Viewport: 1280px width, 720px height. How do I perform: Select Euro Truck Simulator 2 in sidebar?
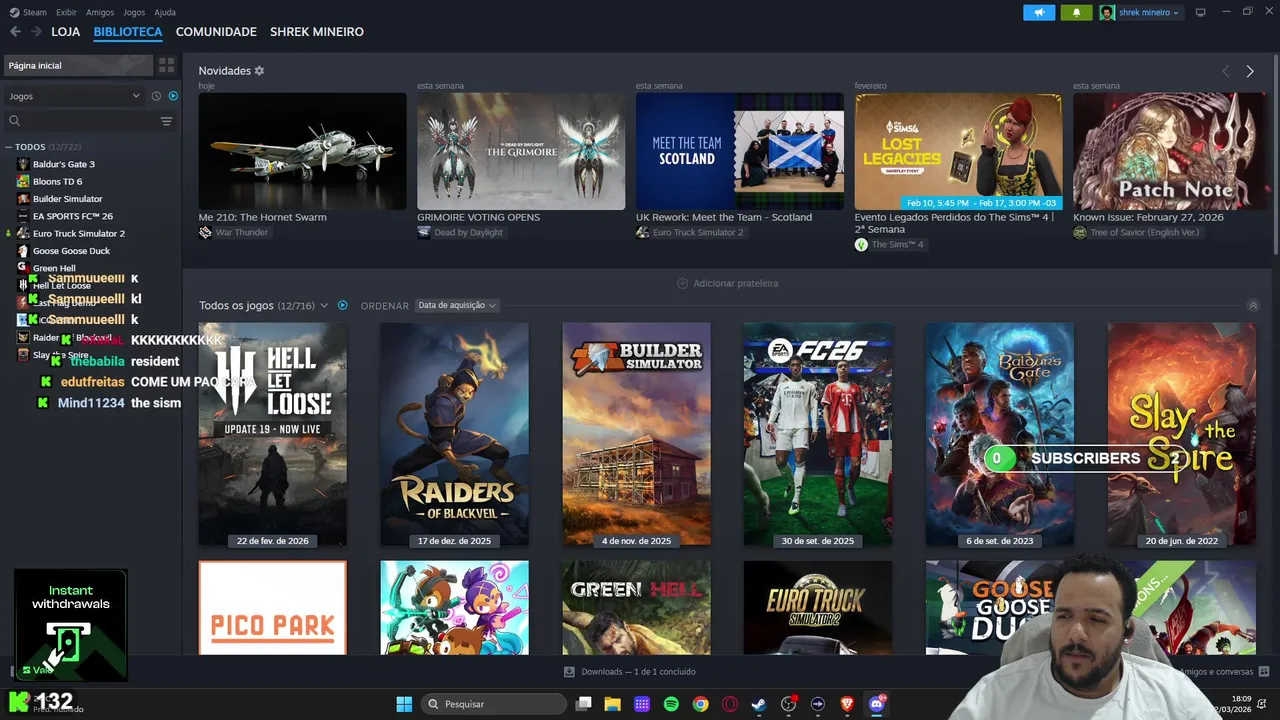tap(79, 234)
